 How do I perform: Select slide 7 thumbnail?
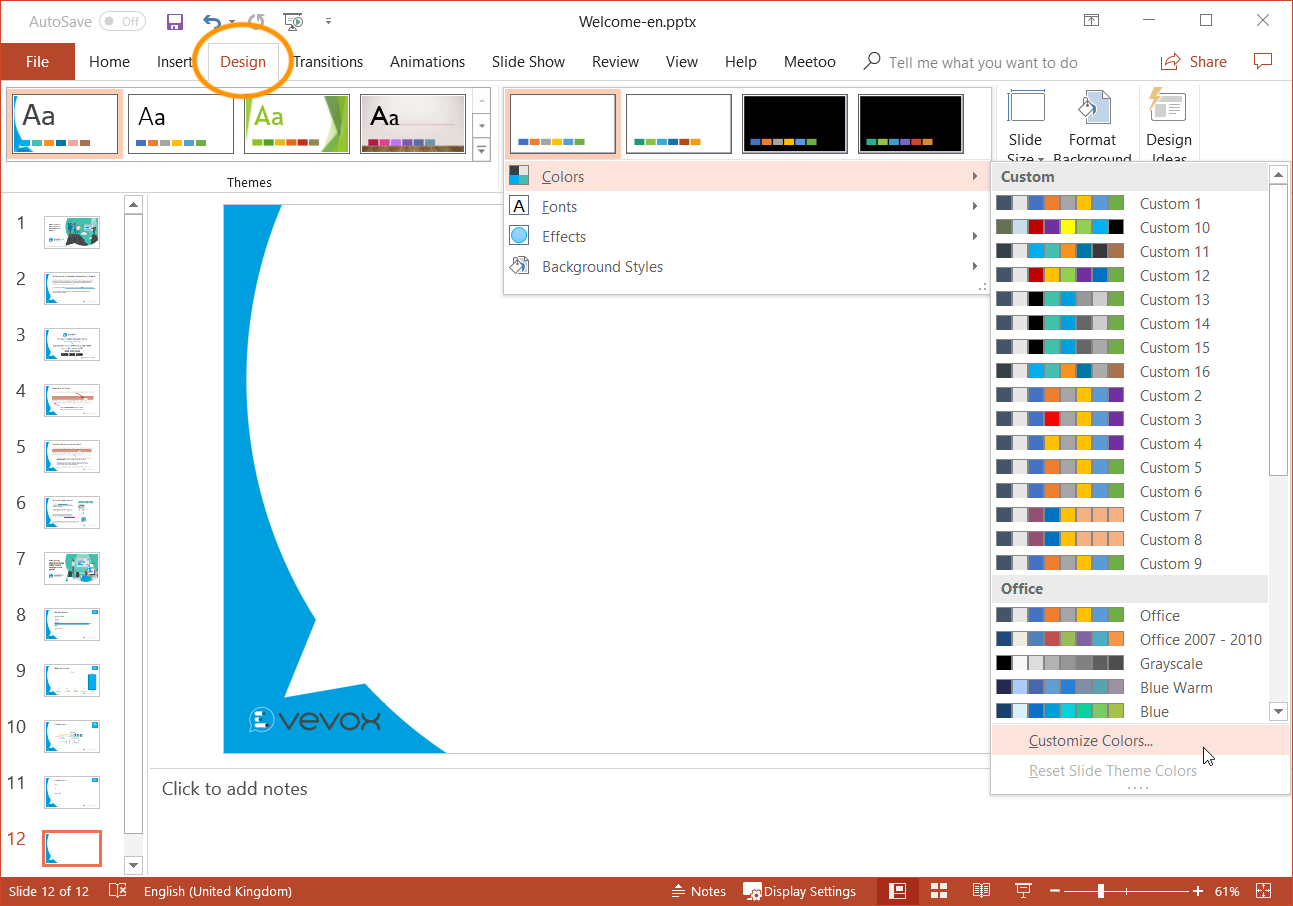(72, 568)
